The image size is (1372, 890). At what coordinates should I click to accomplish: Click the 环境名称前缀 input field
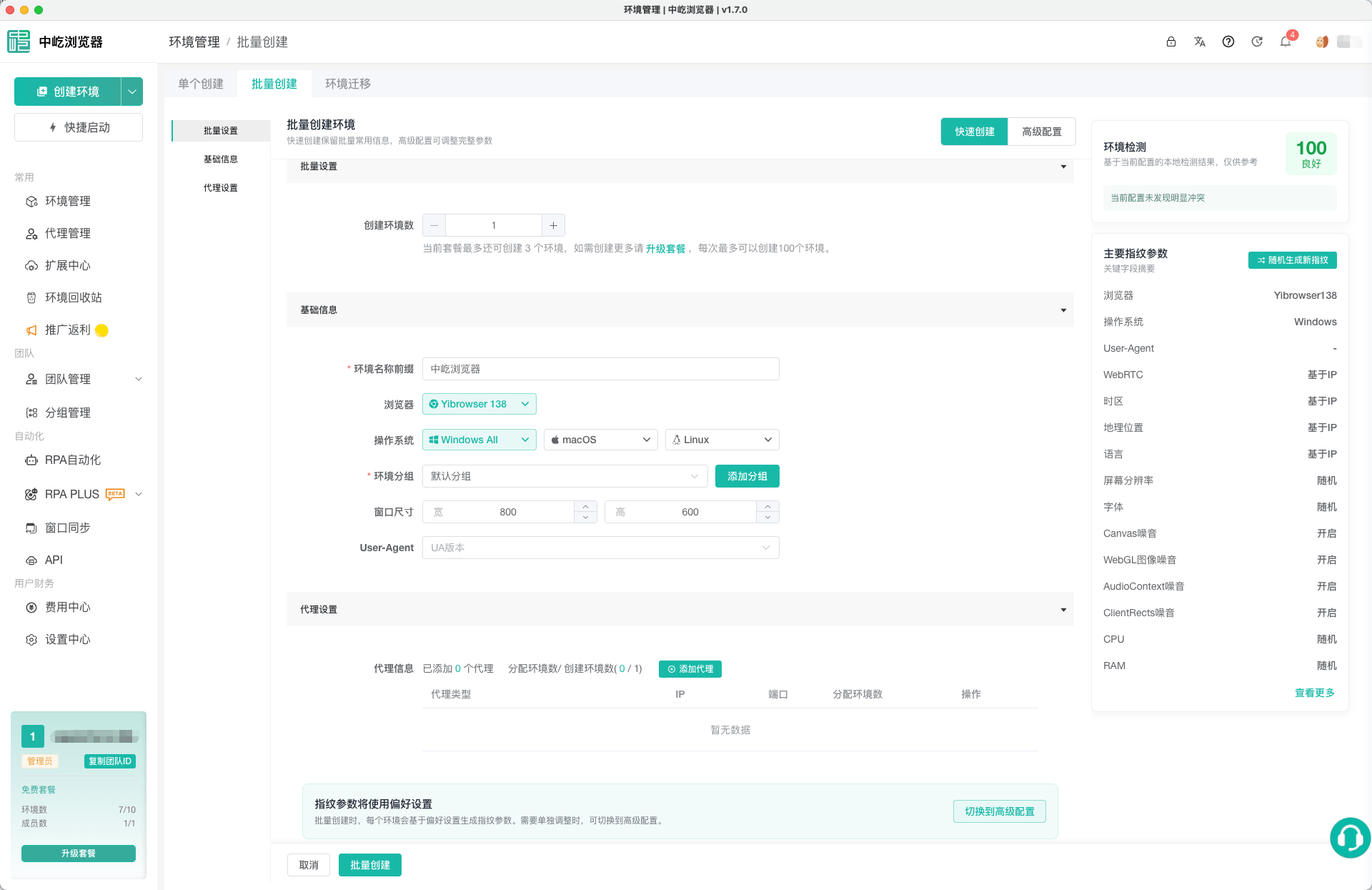601,369
